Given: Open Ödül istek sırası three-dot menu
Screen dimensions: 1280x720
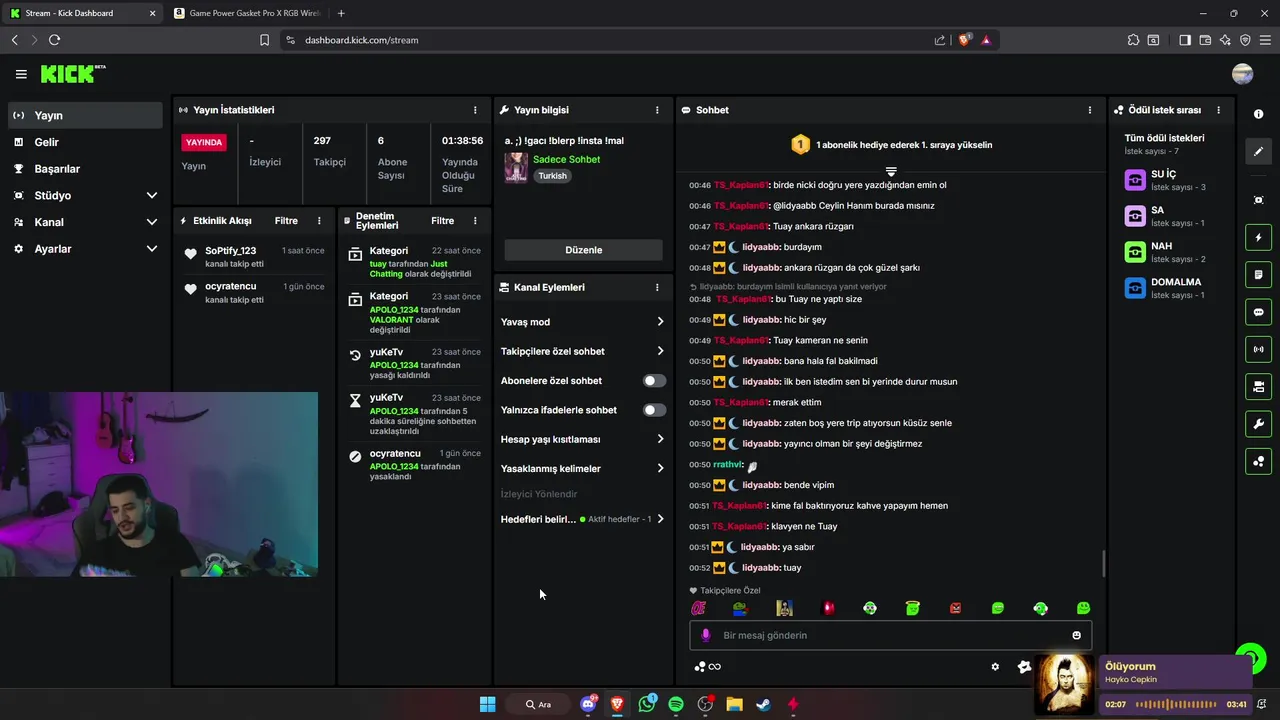Looking at the screenshot, I should click(1218, 110).
